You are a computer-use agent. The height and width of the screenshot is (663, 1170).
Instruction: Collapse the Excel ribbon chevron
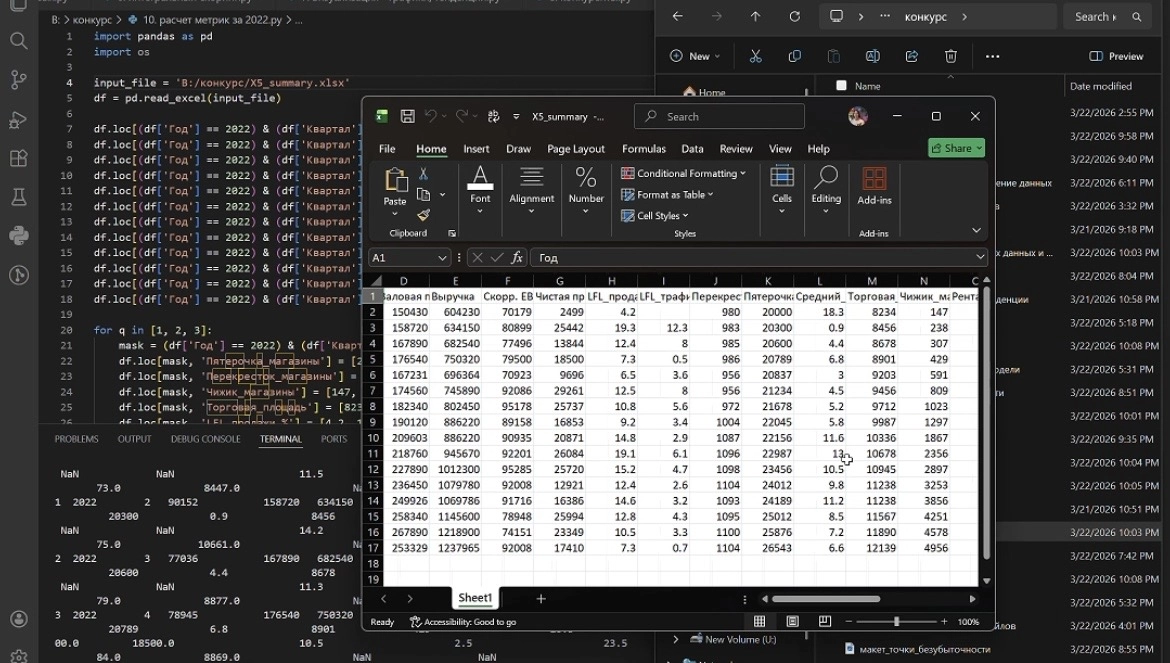click(976, 230)
